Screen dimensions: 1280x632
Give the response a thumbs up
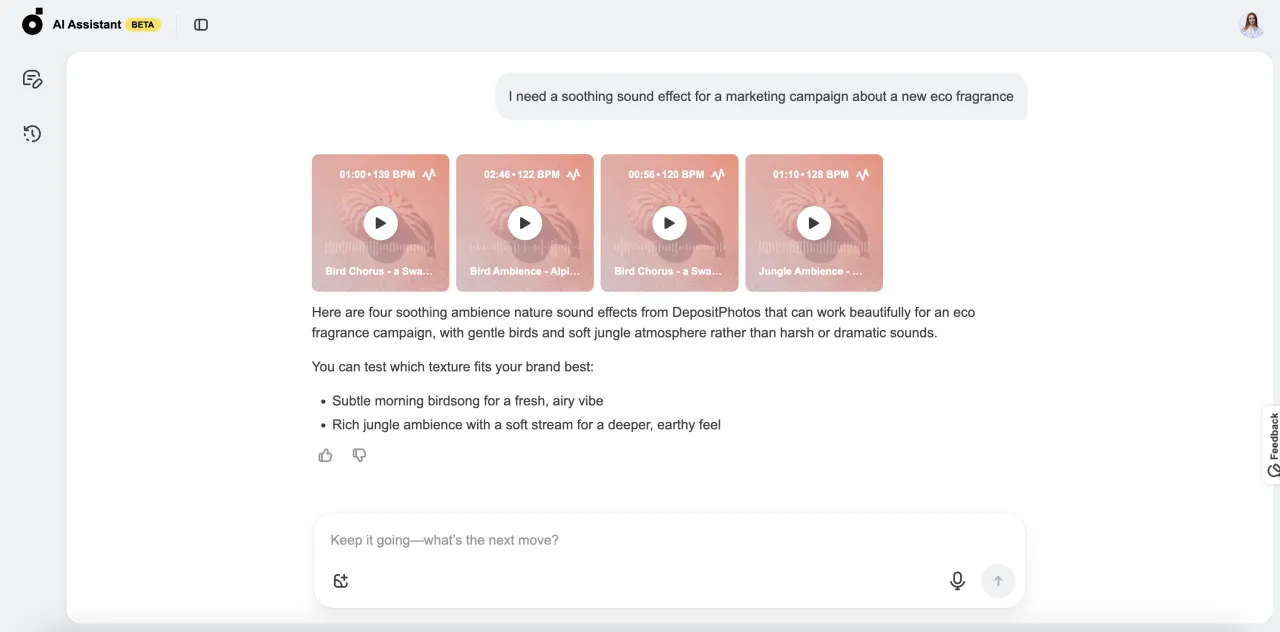(x=325, y=455)
